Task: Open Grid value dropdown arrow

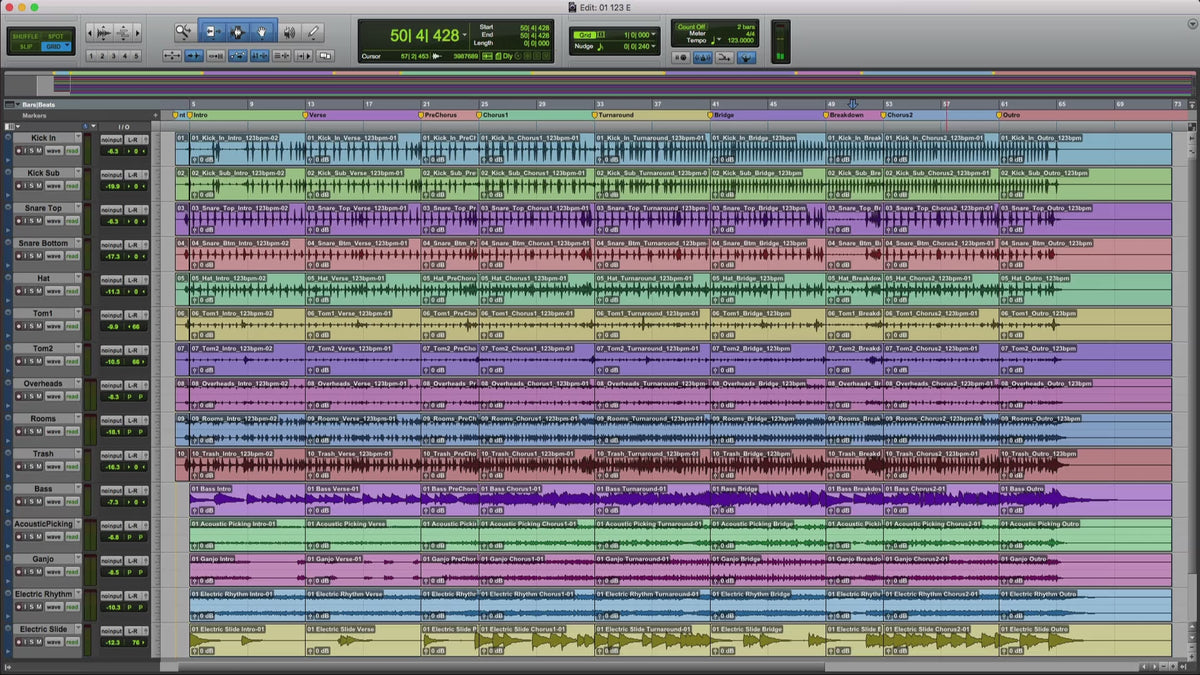Action: [x=654, y=34]
